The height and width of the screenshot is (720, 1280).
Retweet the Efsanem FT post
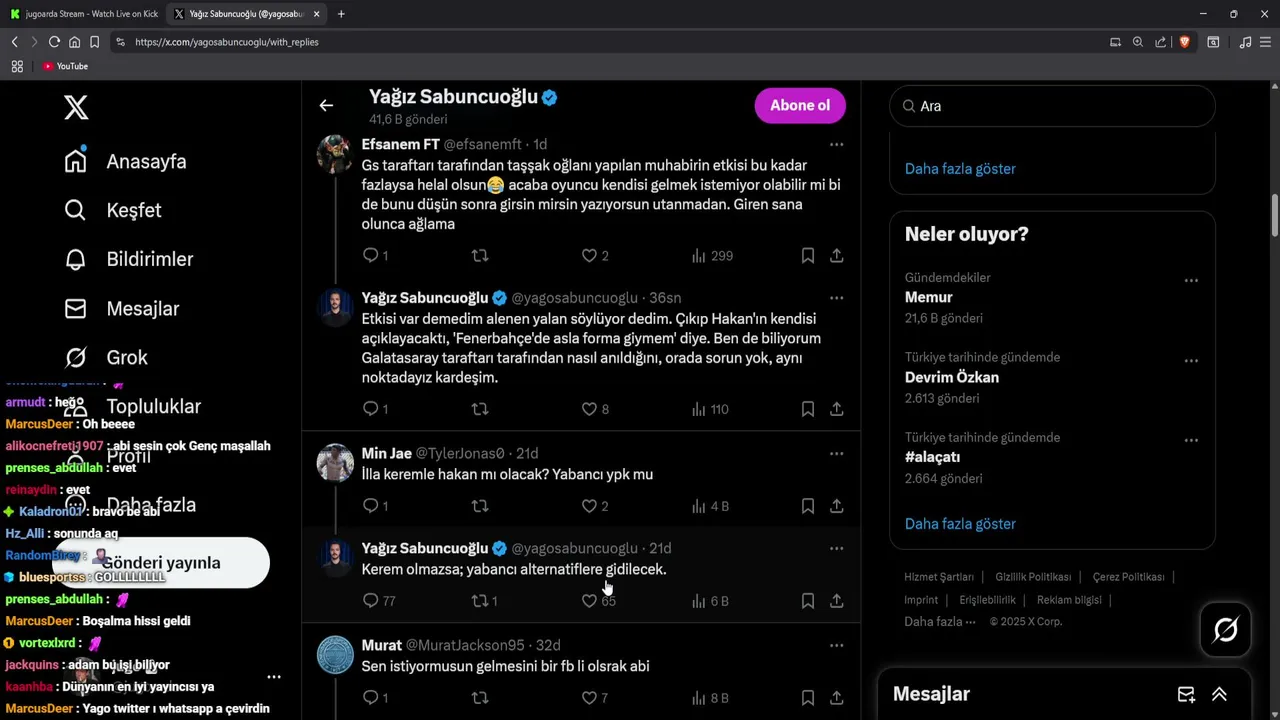pos(480,256)
